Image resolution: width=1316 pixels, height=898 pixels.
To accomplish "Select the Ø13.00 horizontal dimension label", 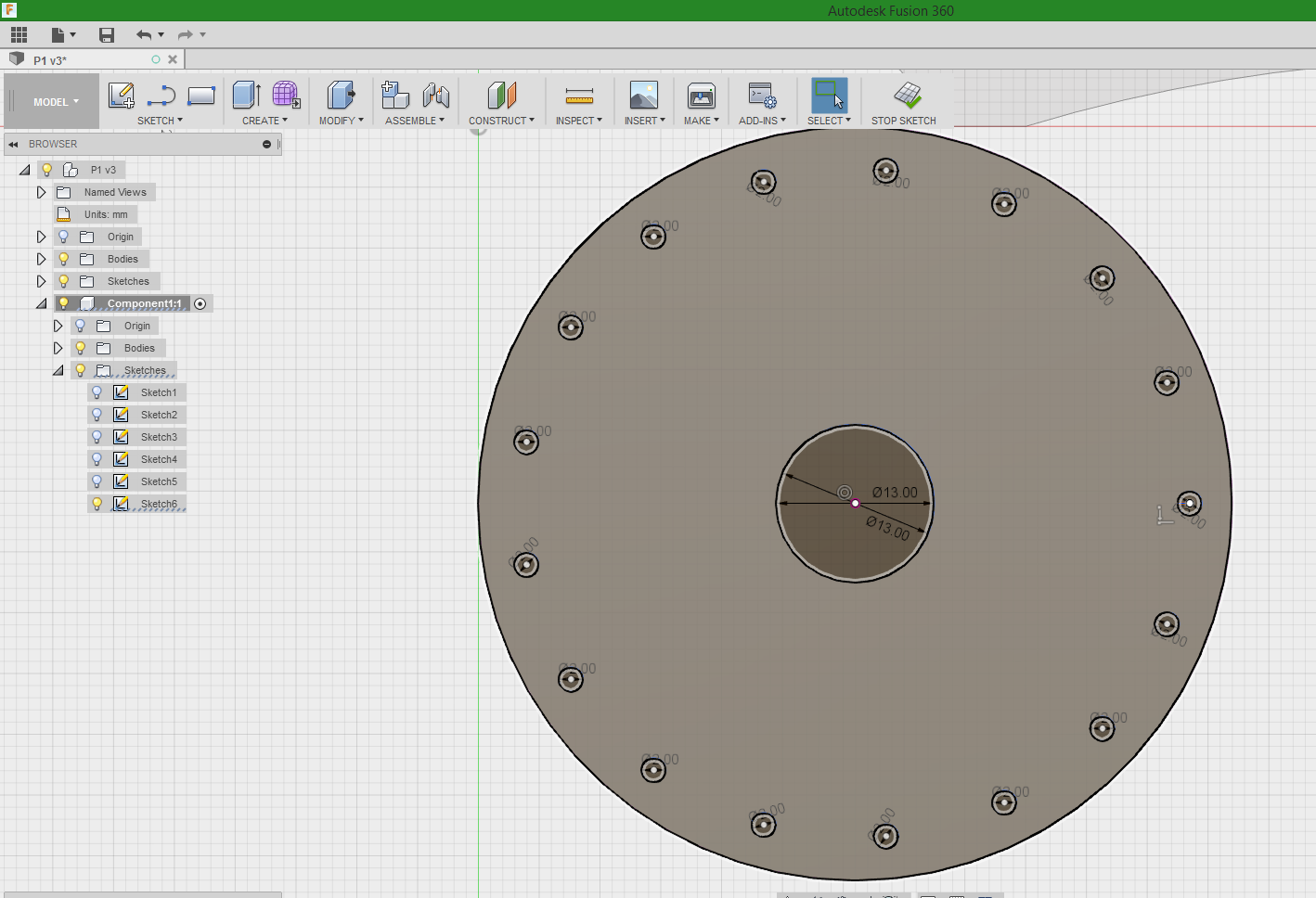I will coord(895,493).
